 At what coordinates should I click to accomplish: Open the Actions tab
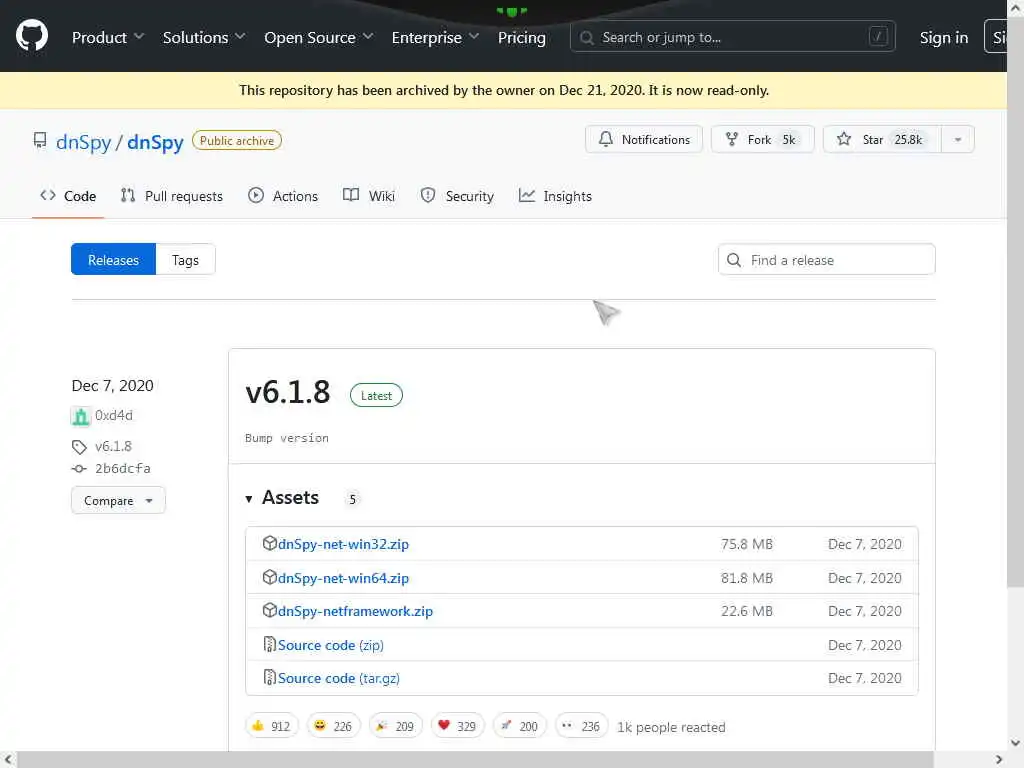[x=283, y=196]
